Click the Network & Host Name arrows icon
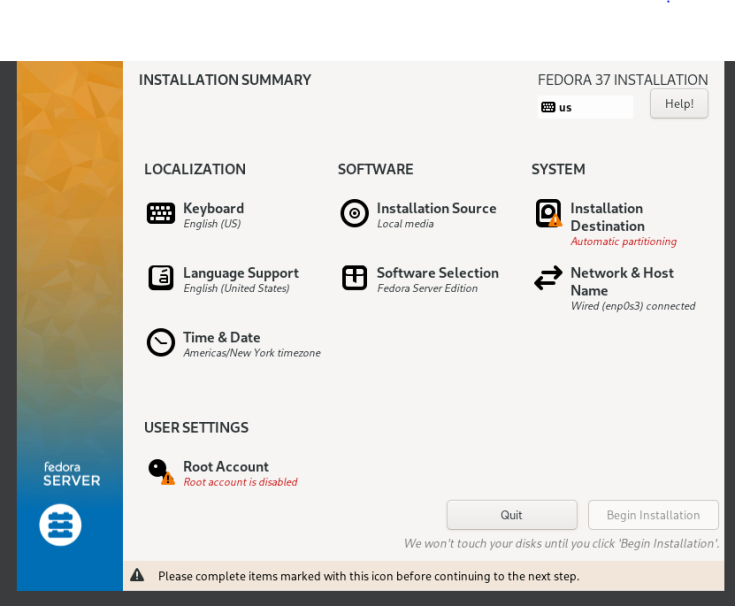The image size is (735, 606). pyautogui.click(x=548, y=278)
